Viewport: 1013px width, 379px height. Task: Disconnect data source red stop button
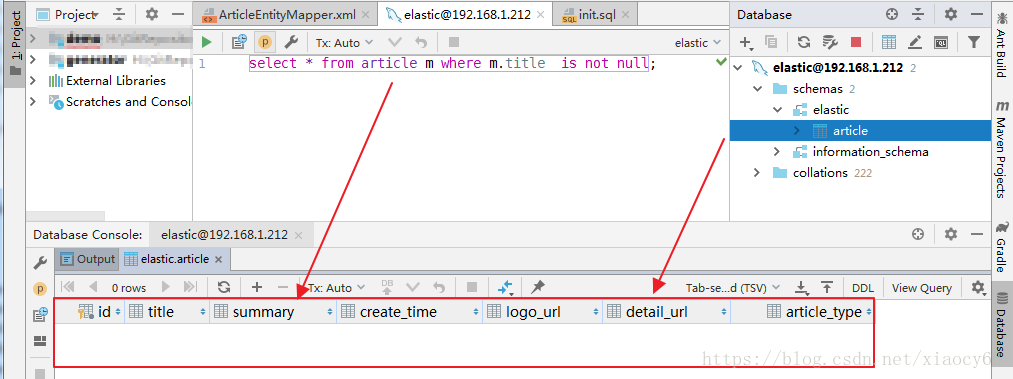pyautogui.click(x=856, y=43)
